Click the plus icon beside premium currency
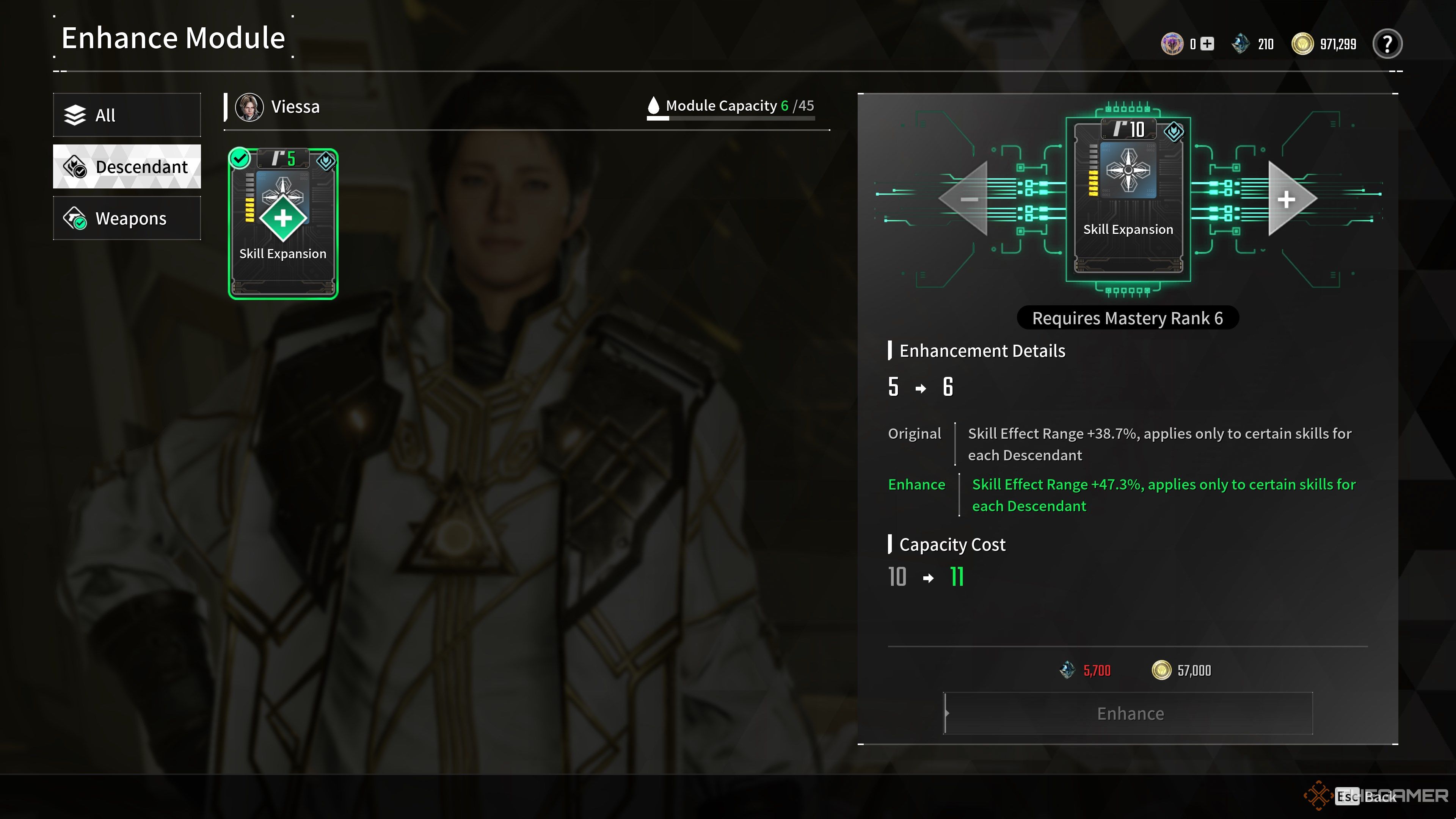Screen dimensions: 1456x819 (x=1207, y=44)
